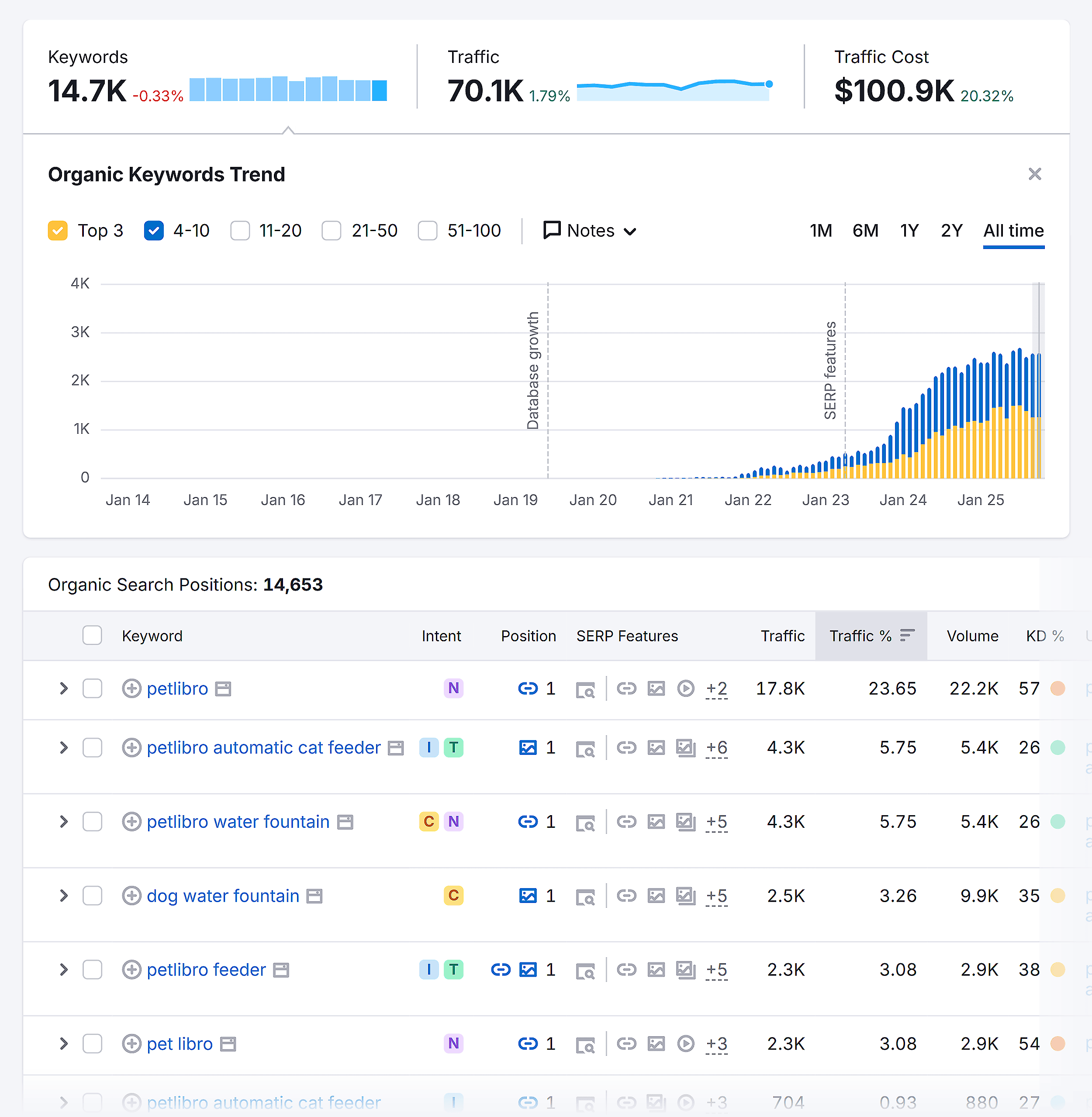Switch chart range to 6M
This screenshot has height=1117, width=1092.
(x=865, y=231)
